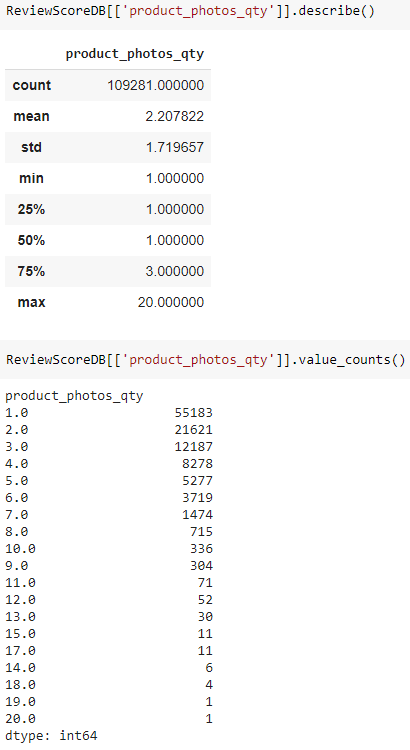Click the 50% row label
Viewport: 410px width, 750px height.
point(32,240)
